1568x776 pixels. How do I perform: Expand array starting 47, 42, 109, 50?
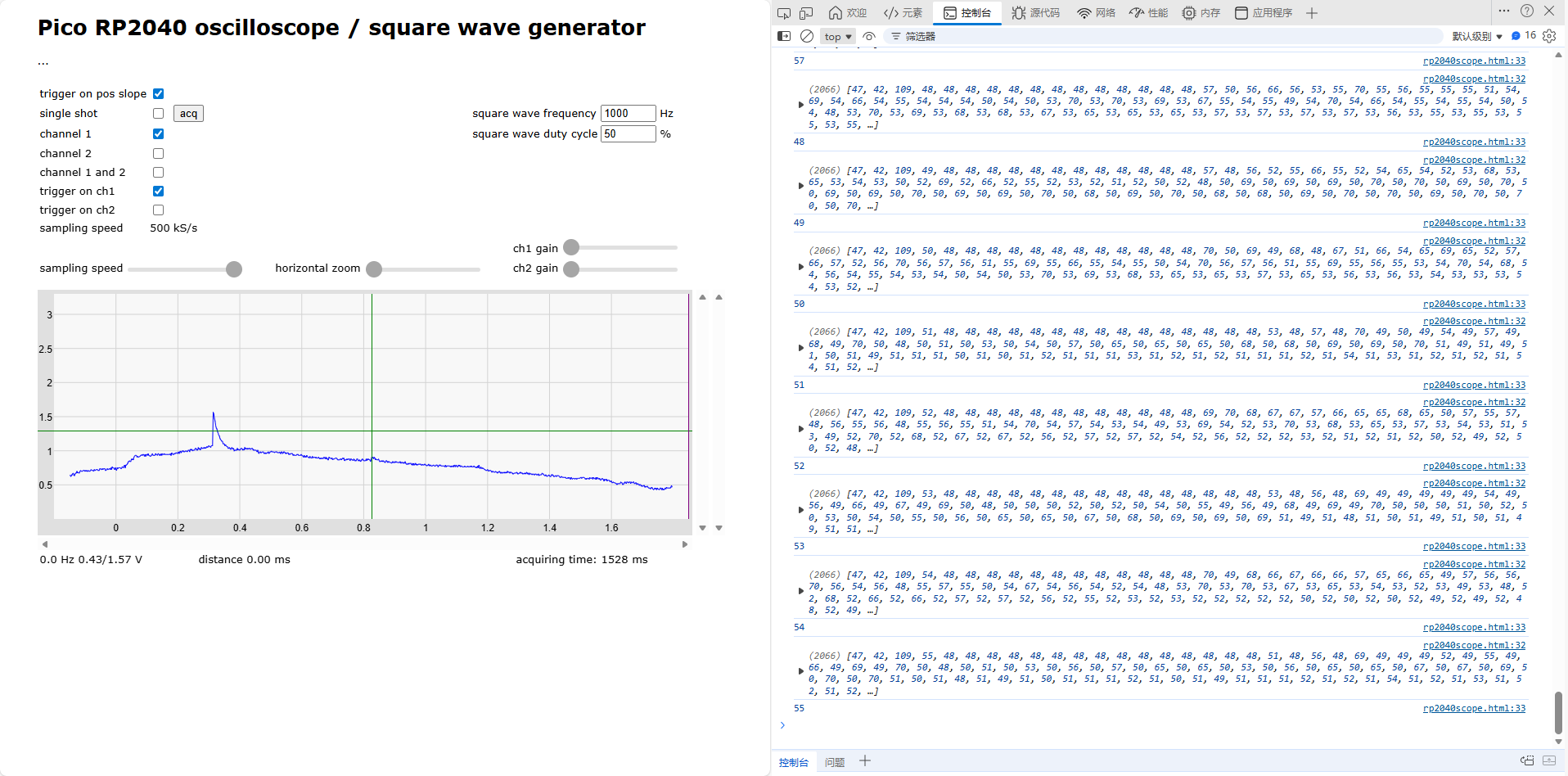click(801, 267)
